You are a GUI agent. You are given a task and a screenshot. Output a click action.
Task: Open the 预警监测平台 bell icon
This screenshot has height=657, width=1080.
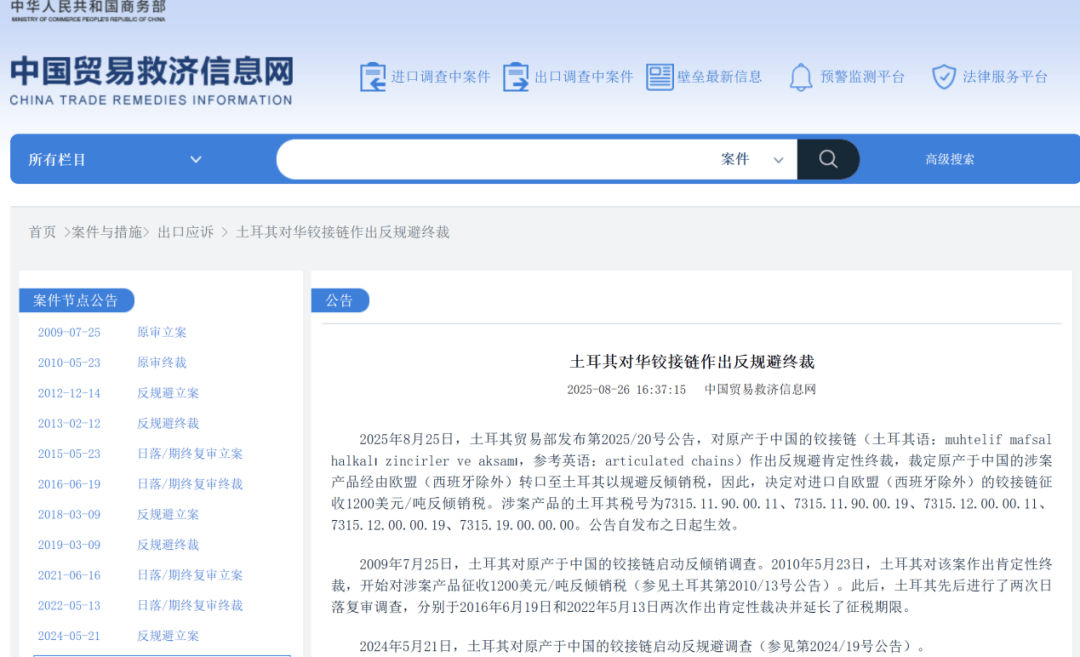pos(800,75)
